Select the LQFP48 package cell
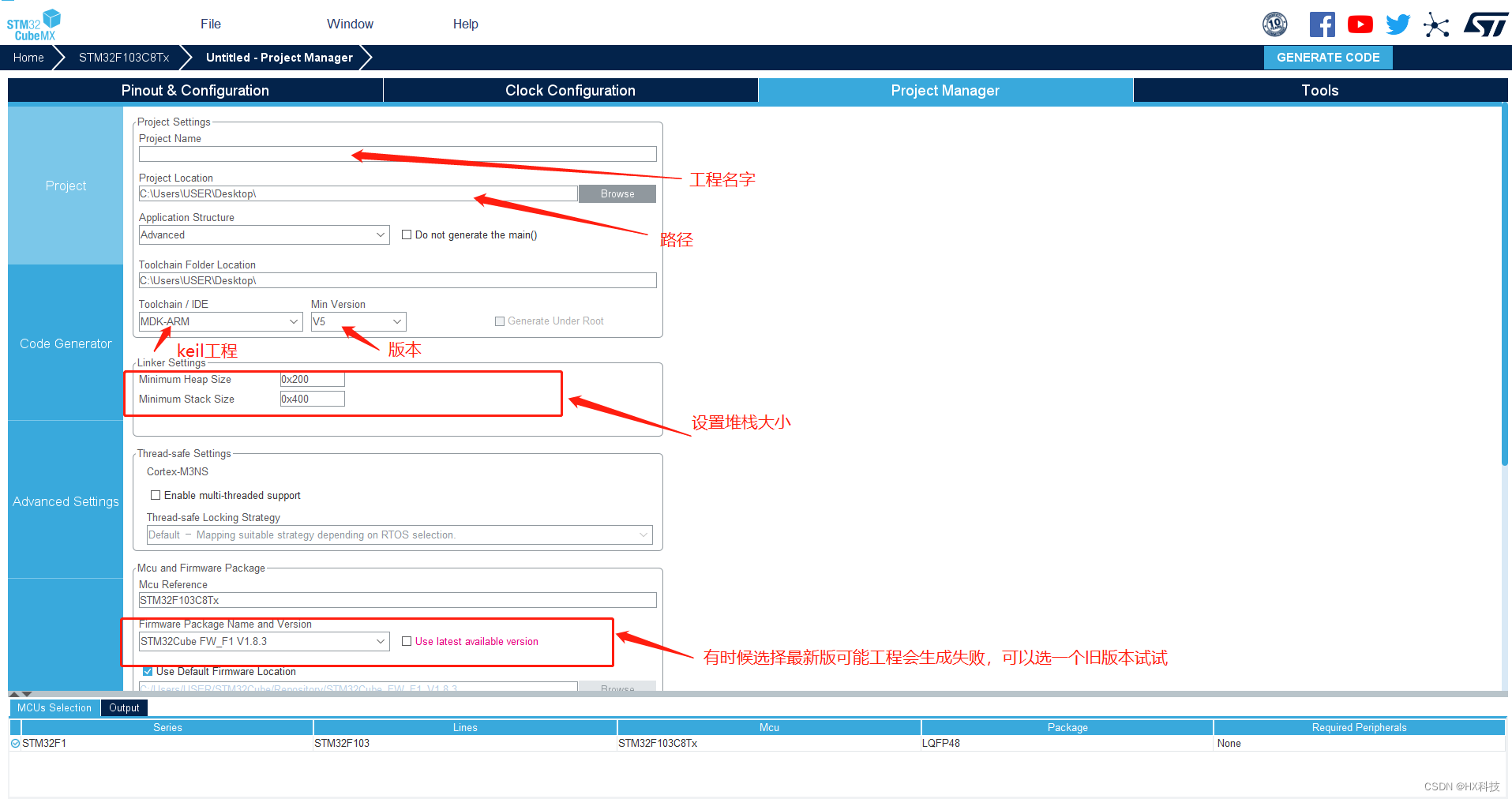The image size is (1512, 799). [x=1067, y=743]
